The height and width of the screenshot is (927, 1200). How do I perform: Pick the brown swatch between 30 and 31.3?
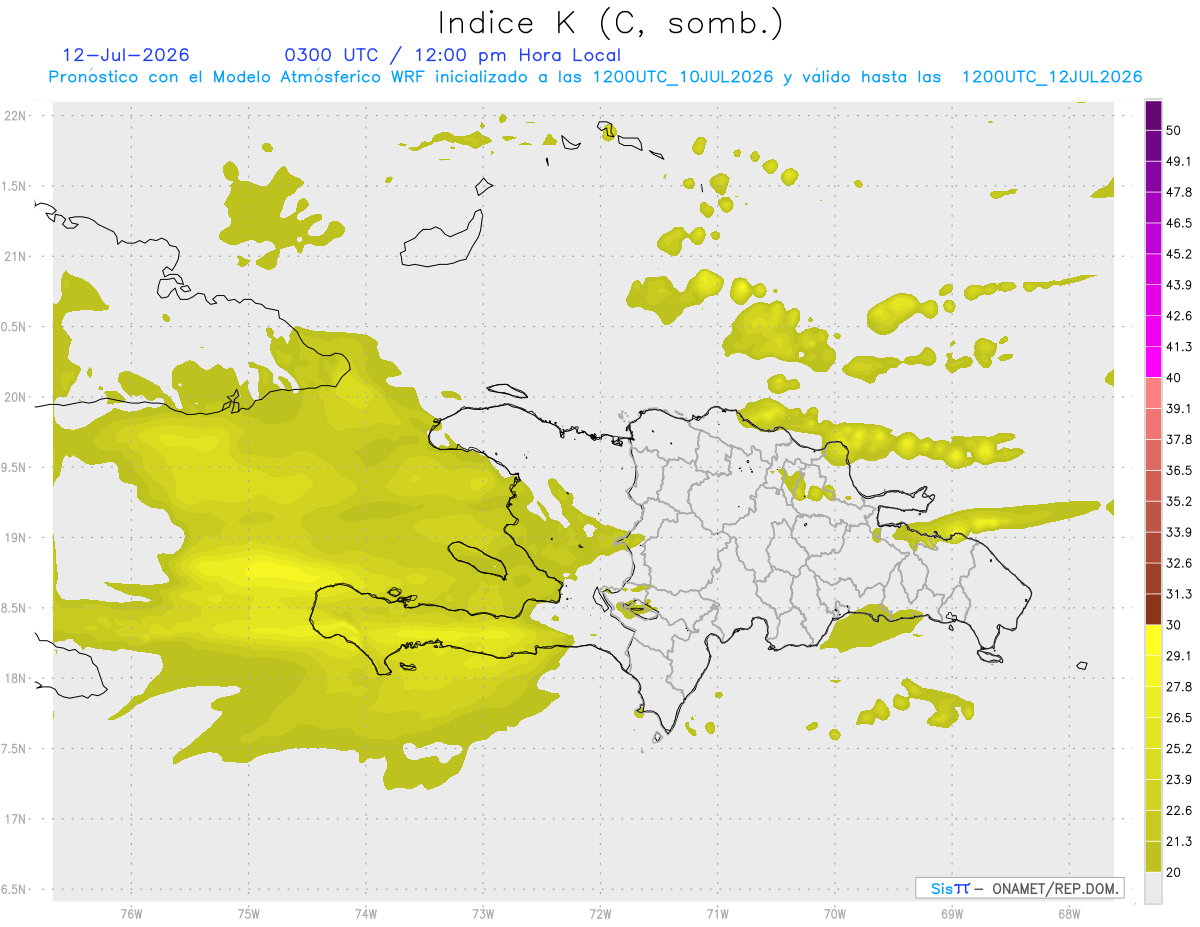(x=1153, y=610)
